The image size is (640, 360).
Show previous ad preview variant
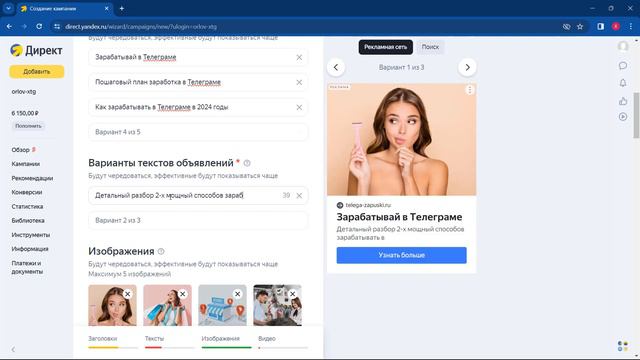tap(336, 67)
